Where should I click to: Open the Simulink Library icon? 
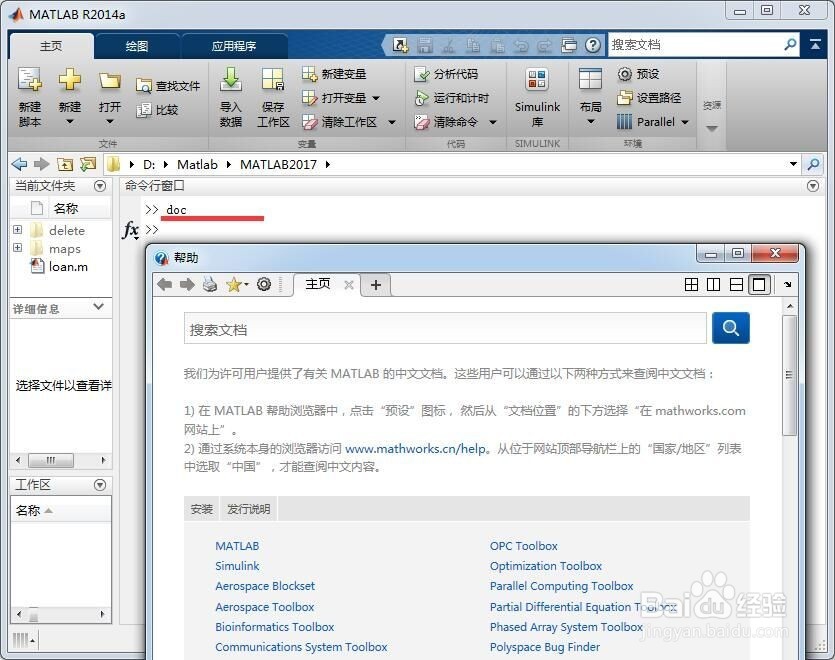(x=537, y=80)
